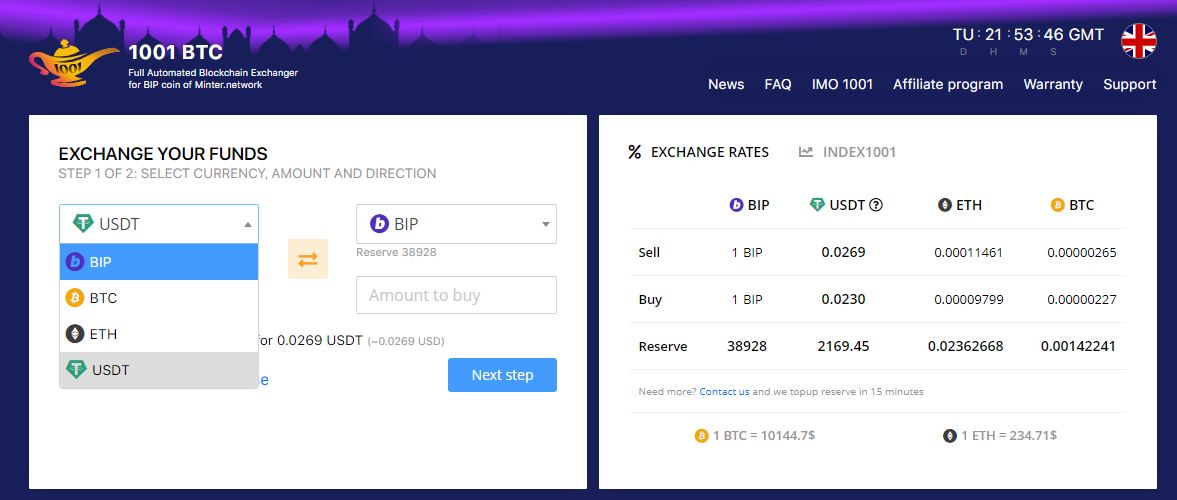Click the 1001 BTC site title

pos(175,53)
